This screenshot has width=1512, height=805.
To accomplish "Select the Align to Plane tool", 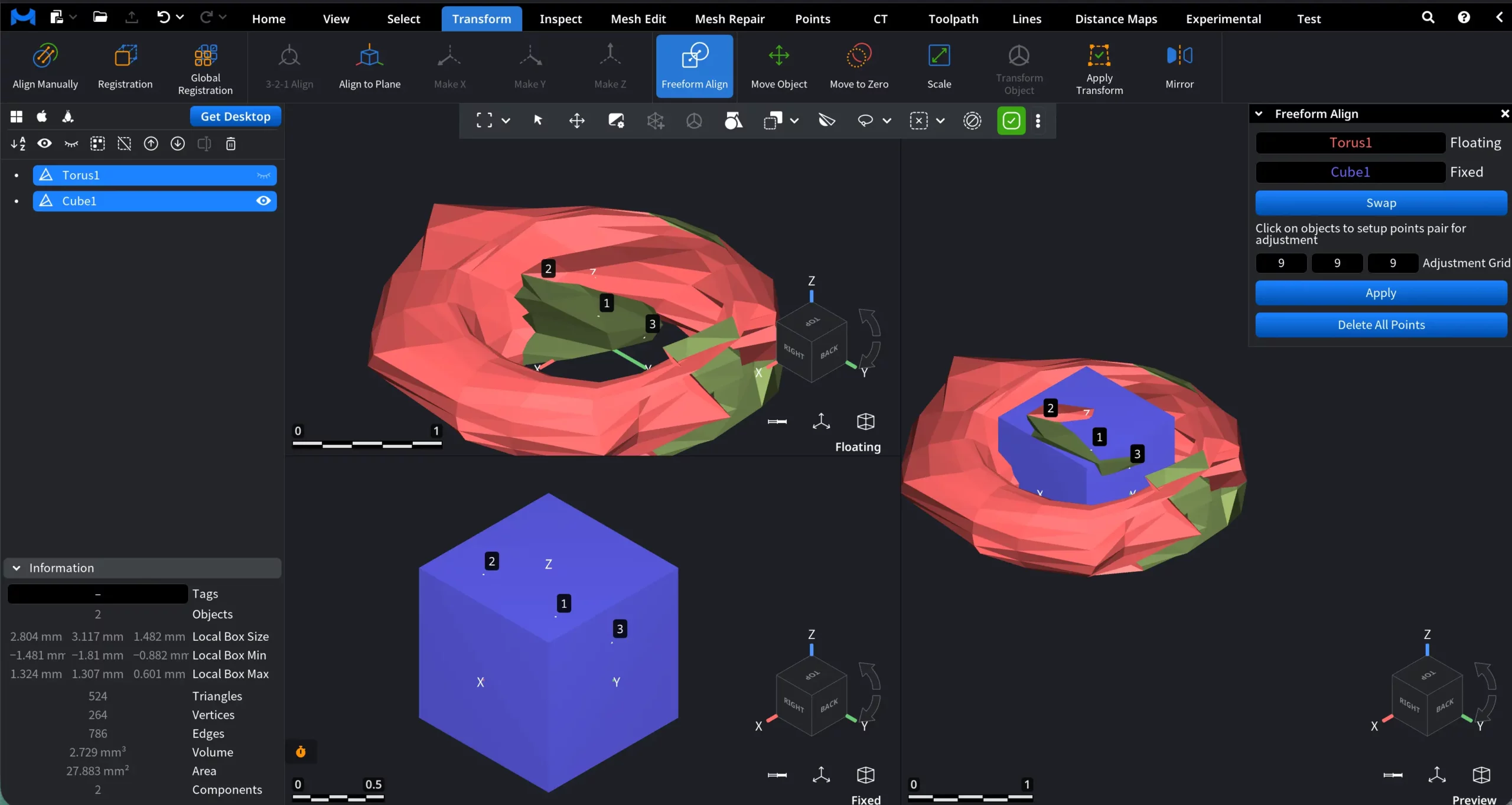I will (x=370, y=65).
